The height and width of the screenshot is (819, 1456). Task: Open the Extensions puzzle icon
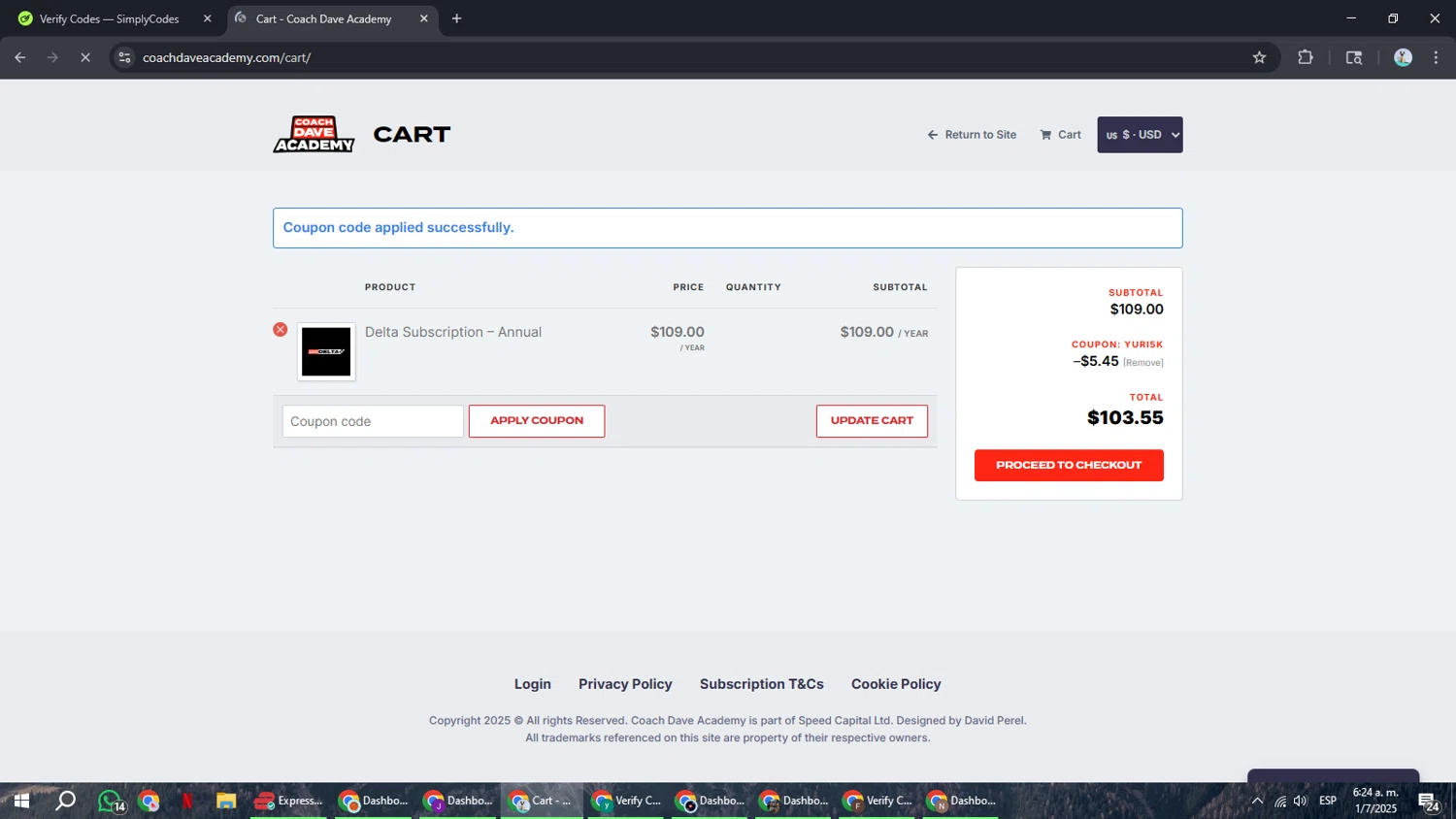[x=1306, y=57]
